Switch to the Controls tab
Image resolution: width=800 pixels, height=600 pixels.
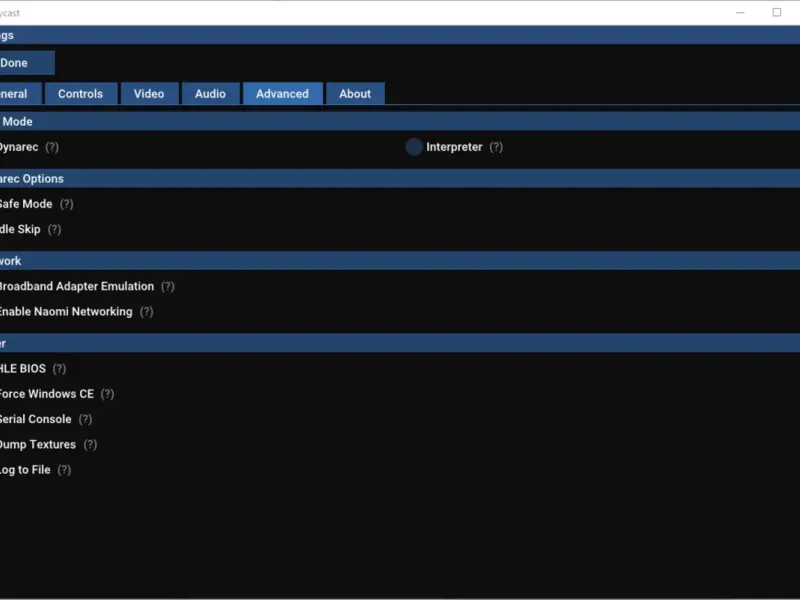(x=81, y=94)
